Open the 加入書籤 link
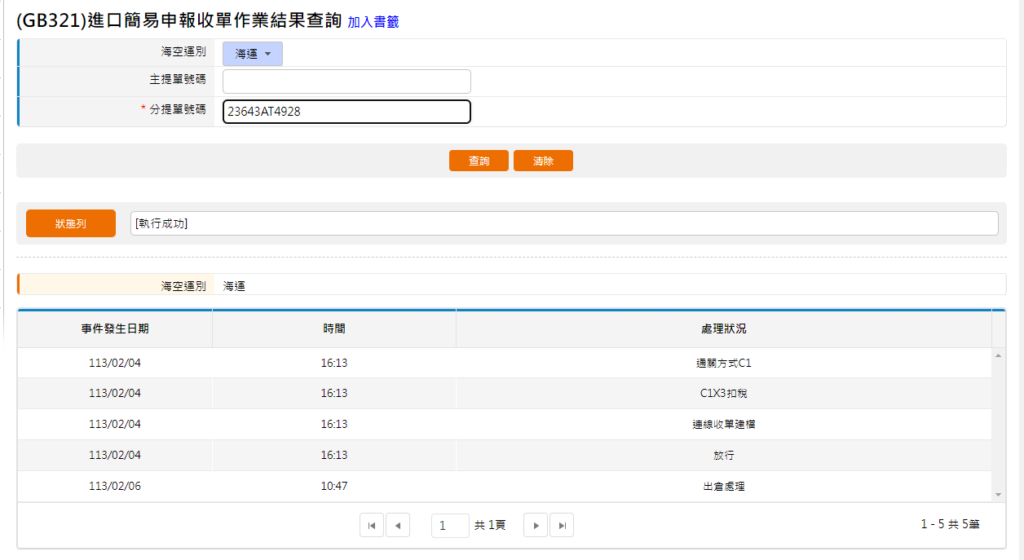This screenshot has width=1024, height=560. (x=373, y=21)
